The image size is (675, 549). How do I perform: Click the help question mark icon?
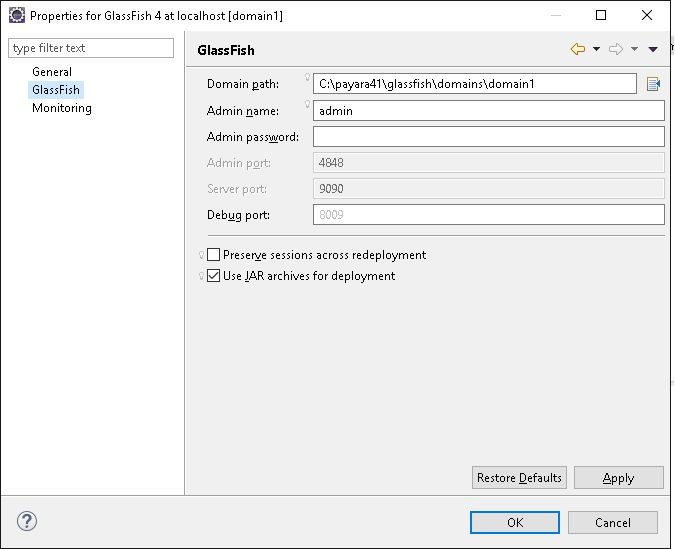(27, 521)
